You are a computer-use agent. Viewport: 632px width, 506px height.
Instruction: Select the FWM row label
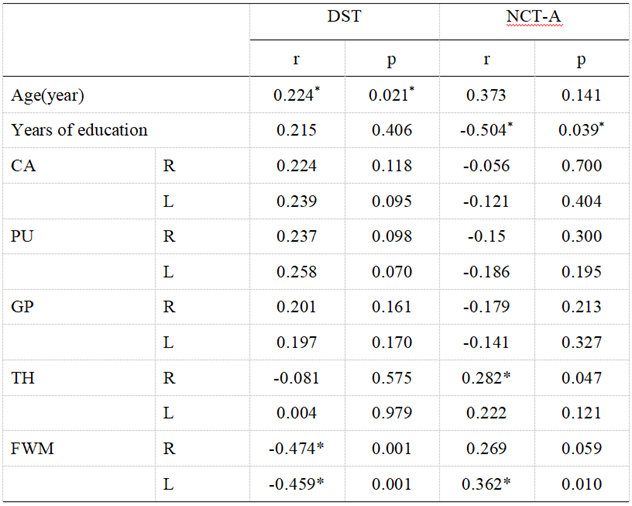(x=31, y=449)
